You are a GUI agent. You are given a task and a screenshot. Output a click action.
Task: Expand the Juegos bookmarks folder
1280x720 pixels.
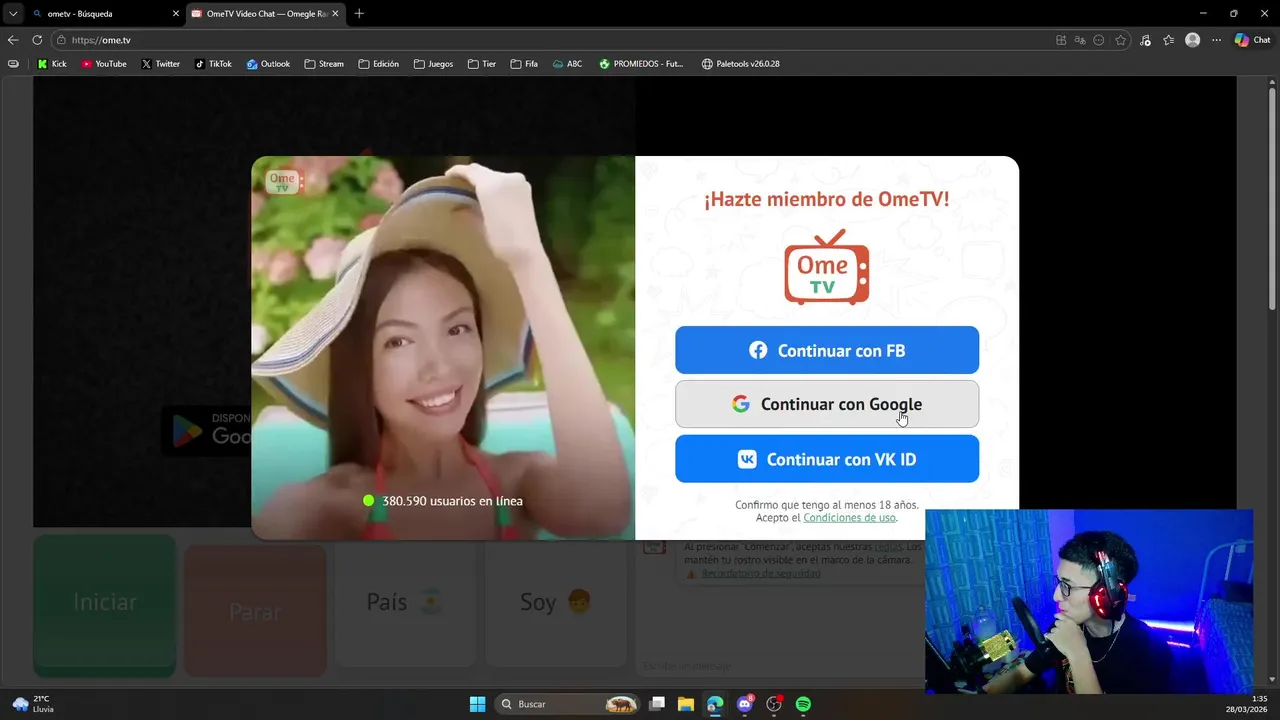pyautogui.click(x=433, y=64)
